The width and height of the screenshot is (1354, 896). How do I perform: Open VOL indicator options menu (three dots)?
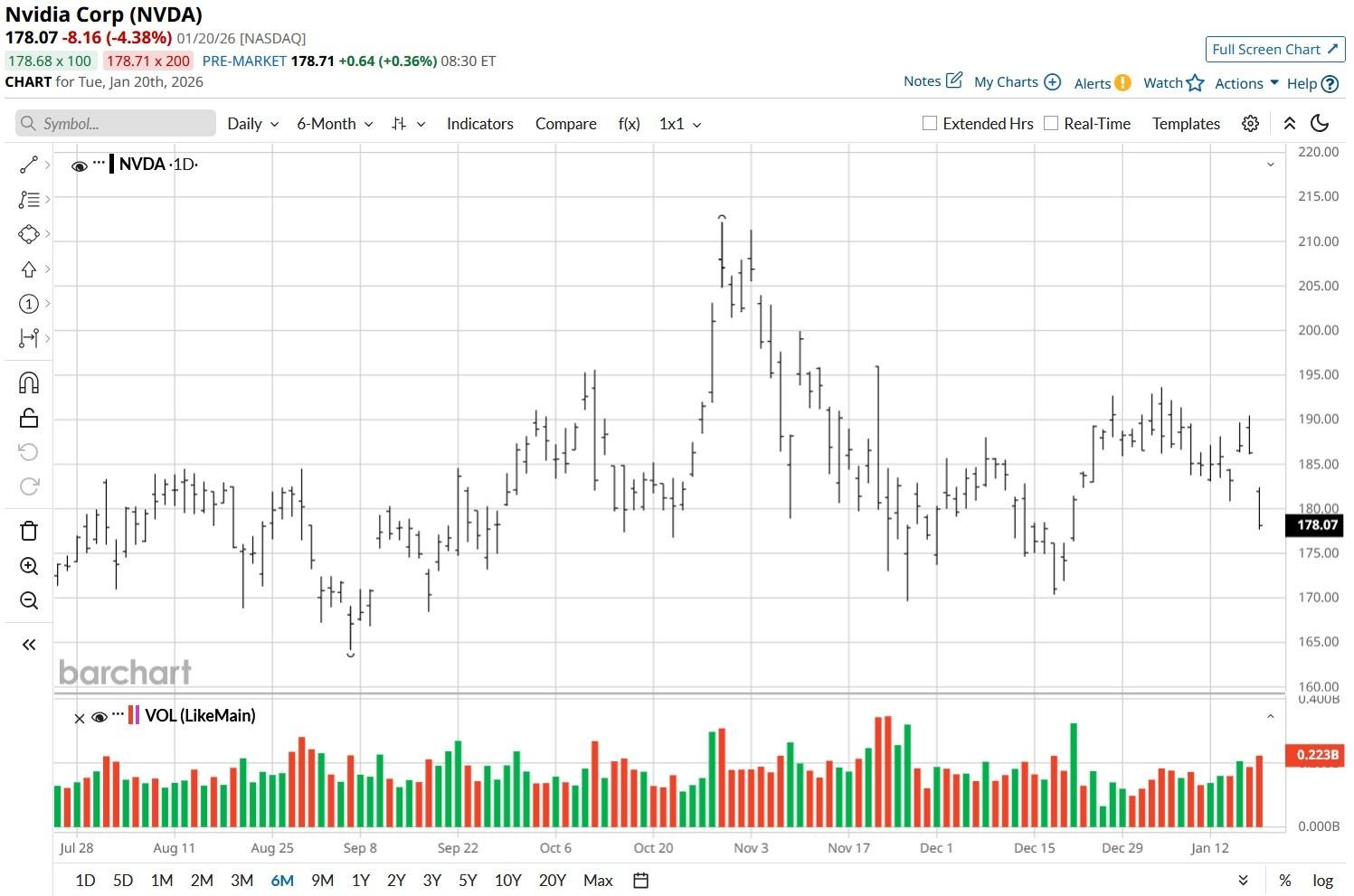pos(118,714)
